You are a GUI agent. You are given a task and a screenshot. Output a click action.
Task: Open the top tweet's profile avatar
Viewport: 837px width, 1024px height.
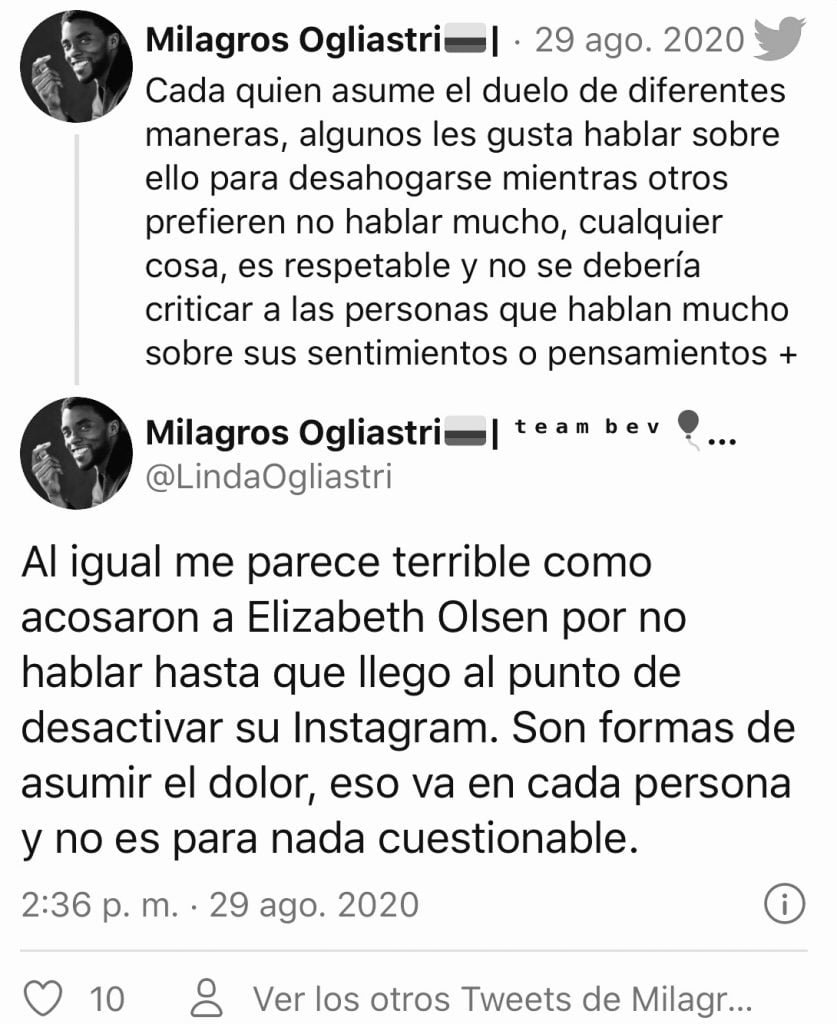[77, 66]
